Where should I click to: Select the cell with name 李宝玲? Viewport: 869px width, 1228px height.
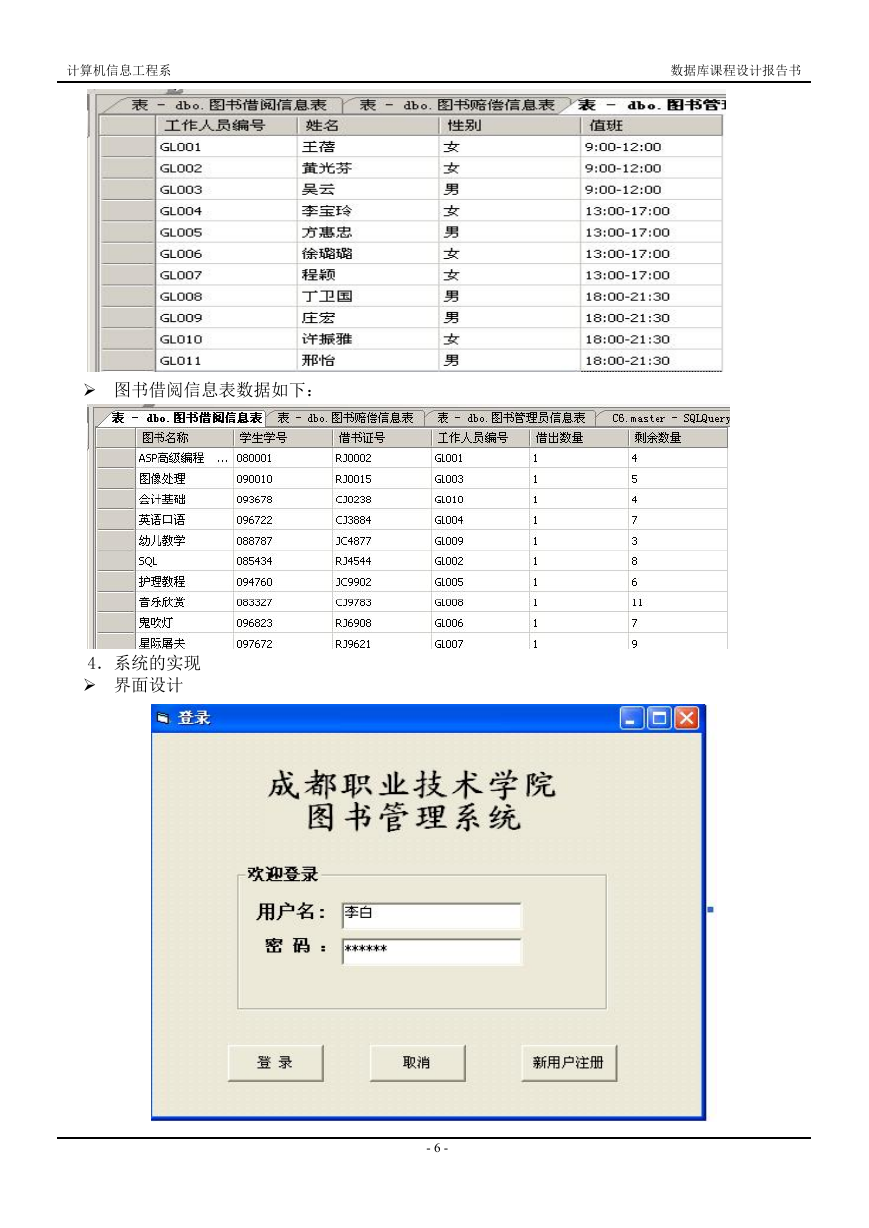[367, 211]
